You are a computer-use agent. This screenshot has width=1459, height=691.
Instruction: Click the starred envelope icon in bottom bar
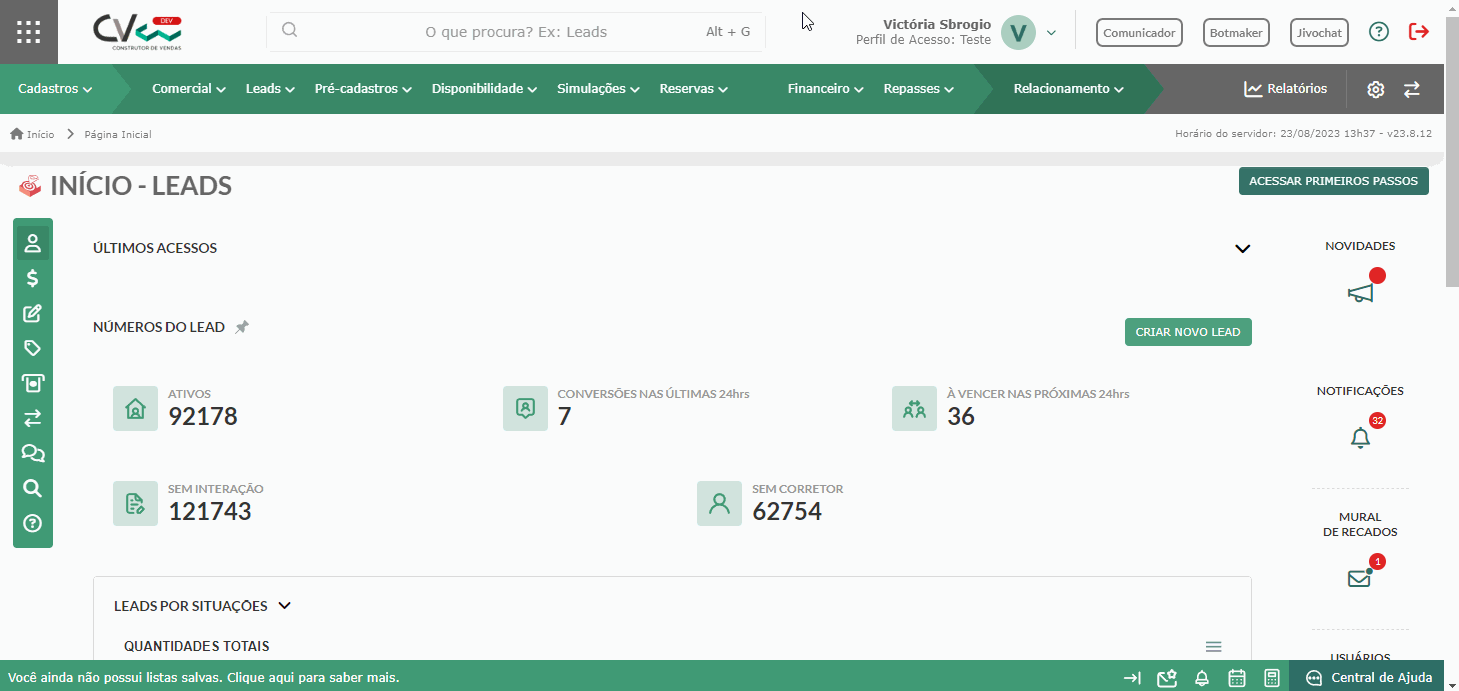click(x=1167, y=678)
